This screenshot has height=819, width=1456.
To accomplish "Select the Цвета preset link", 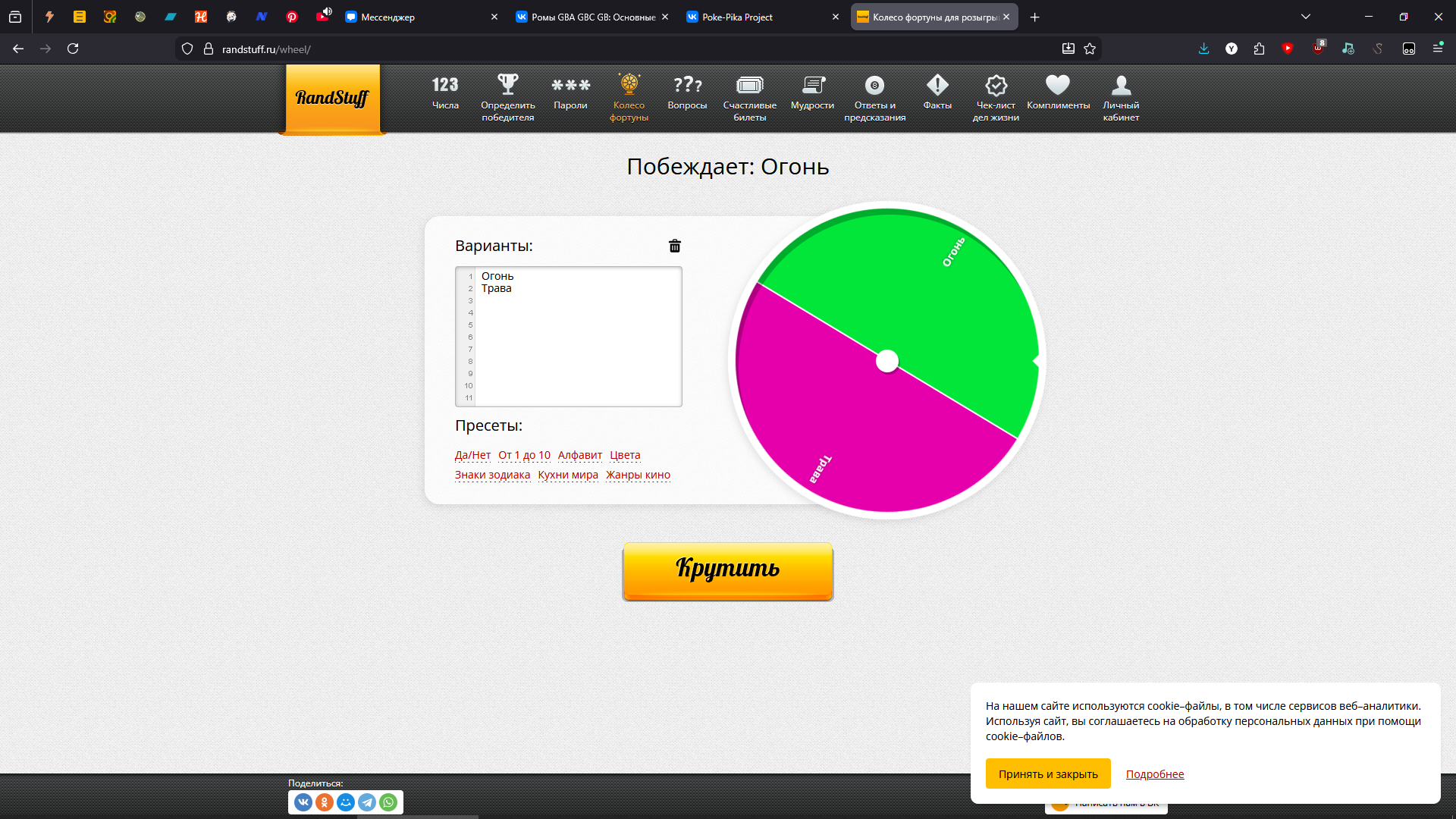I will (x=625, y=455).
